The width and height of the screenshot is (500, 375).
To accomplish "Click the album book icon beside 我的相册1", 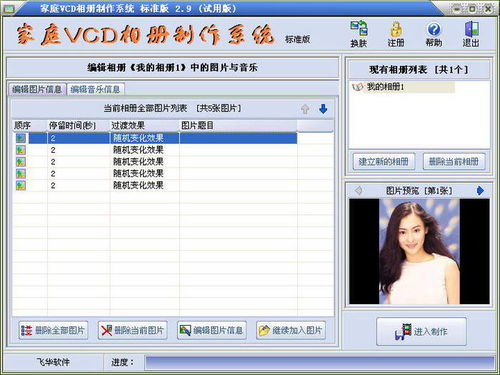I will (x=357, y=87).
